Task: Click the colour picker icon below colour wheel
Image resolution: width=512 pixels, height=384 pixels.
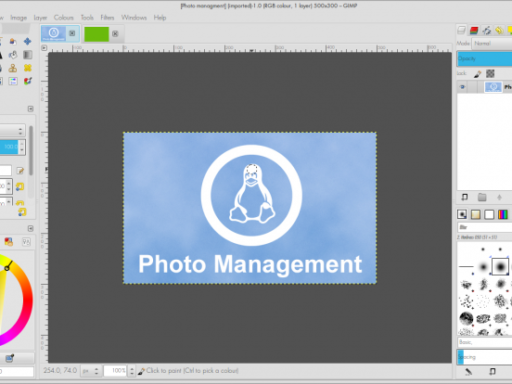Action: (x=9, y=358)
